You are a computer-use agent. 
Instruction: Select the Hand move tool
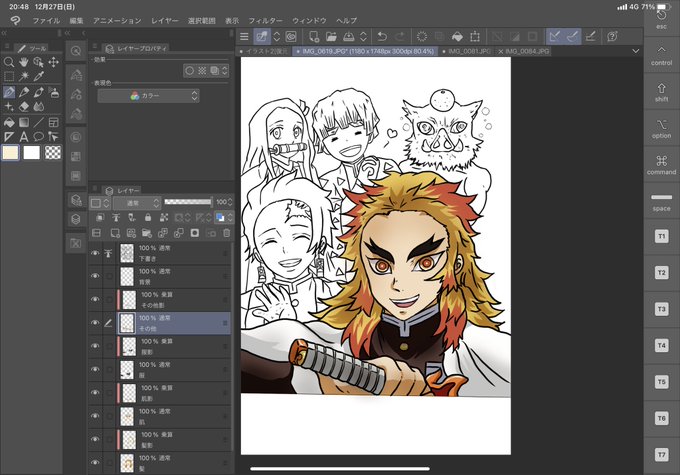tap(23, 62)
